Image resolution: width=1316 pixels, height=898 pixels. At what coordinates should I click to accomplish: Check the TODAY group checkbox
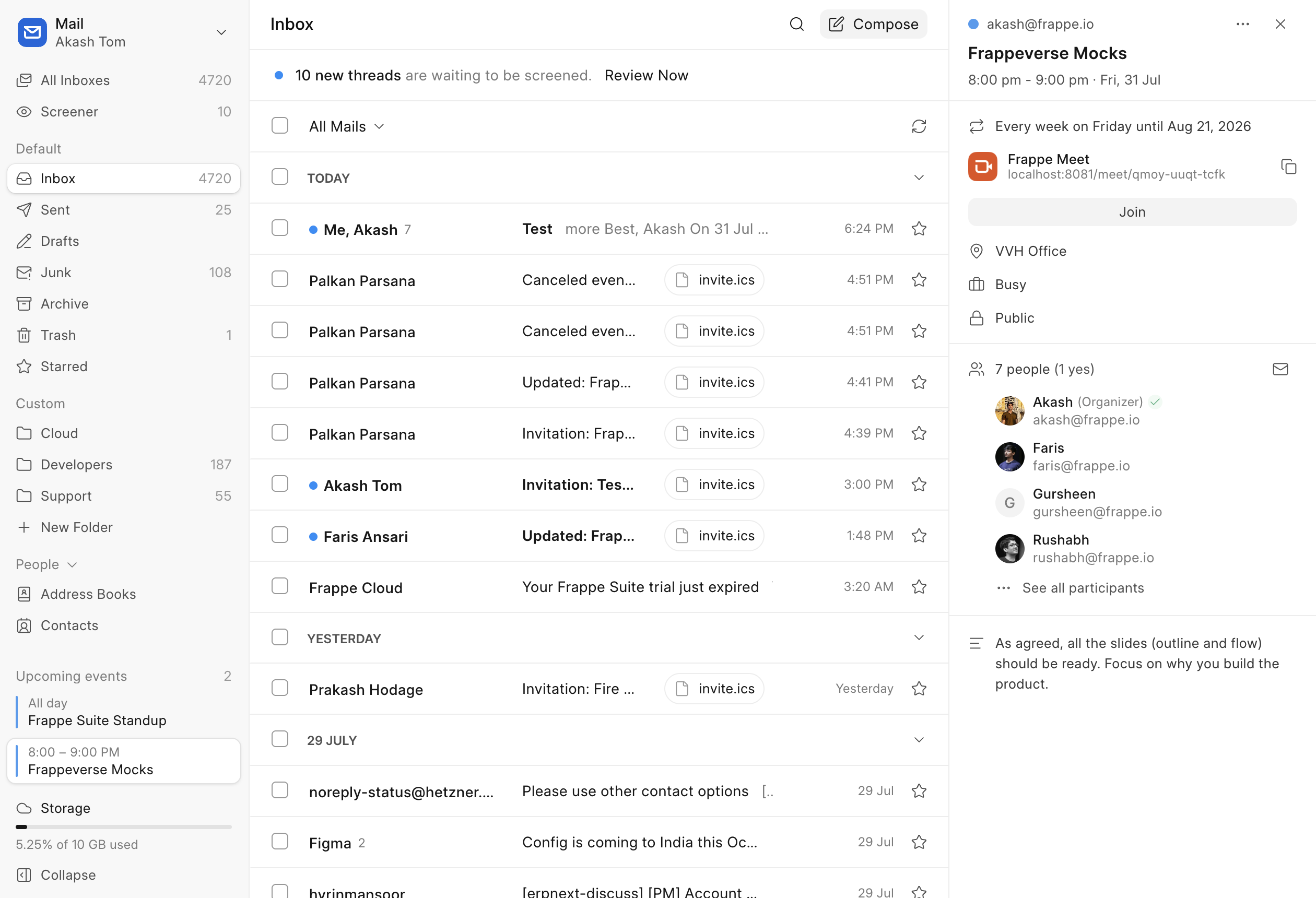(280, 177)
